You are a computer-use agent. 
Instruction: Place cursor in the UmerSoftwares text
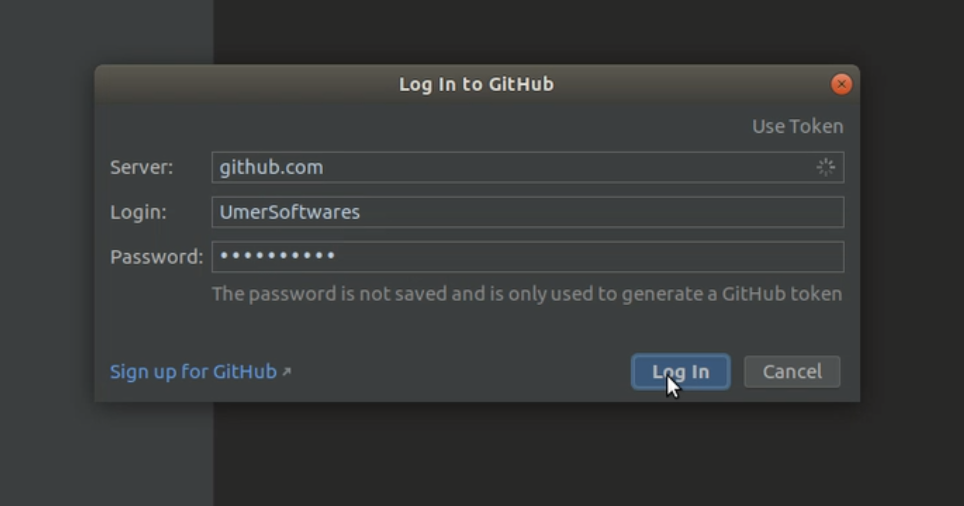tap(290, 212)
